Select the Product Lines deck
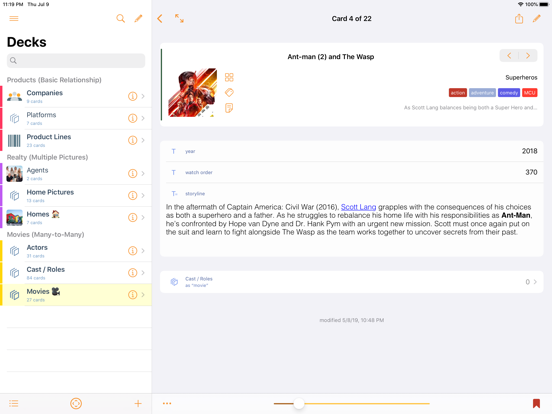The height and width of the screenshot is (414, 552). [x=76, y=140]
